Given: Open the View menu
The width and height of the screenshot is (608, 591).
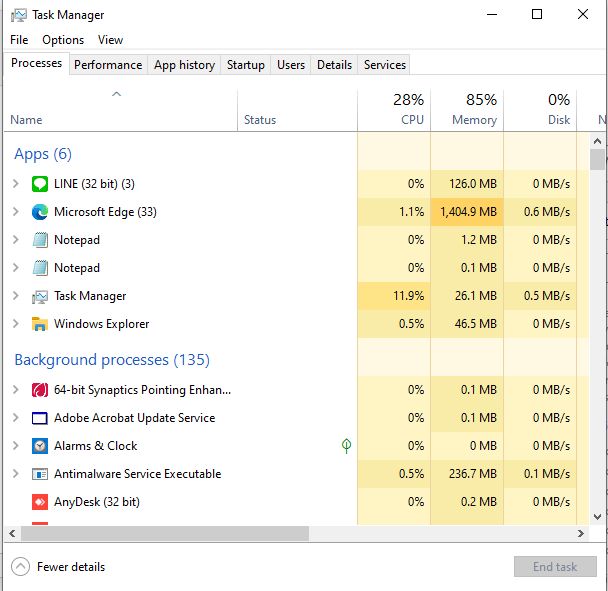Looking at the screenshot, I should [110, 40].
